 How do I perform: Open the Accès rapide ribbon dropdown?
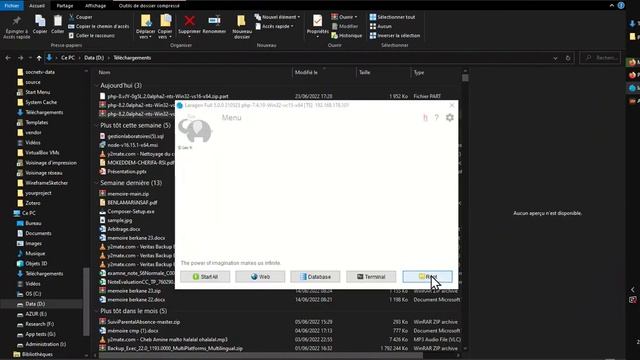tap(274, 26)
